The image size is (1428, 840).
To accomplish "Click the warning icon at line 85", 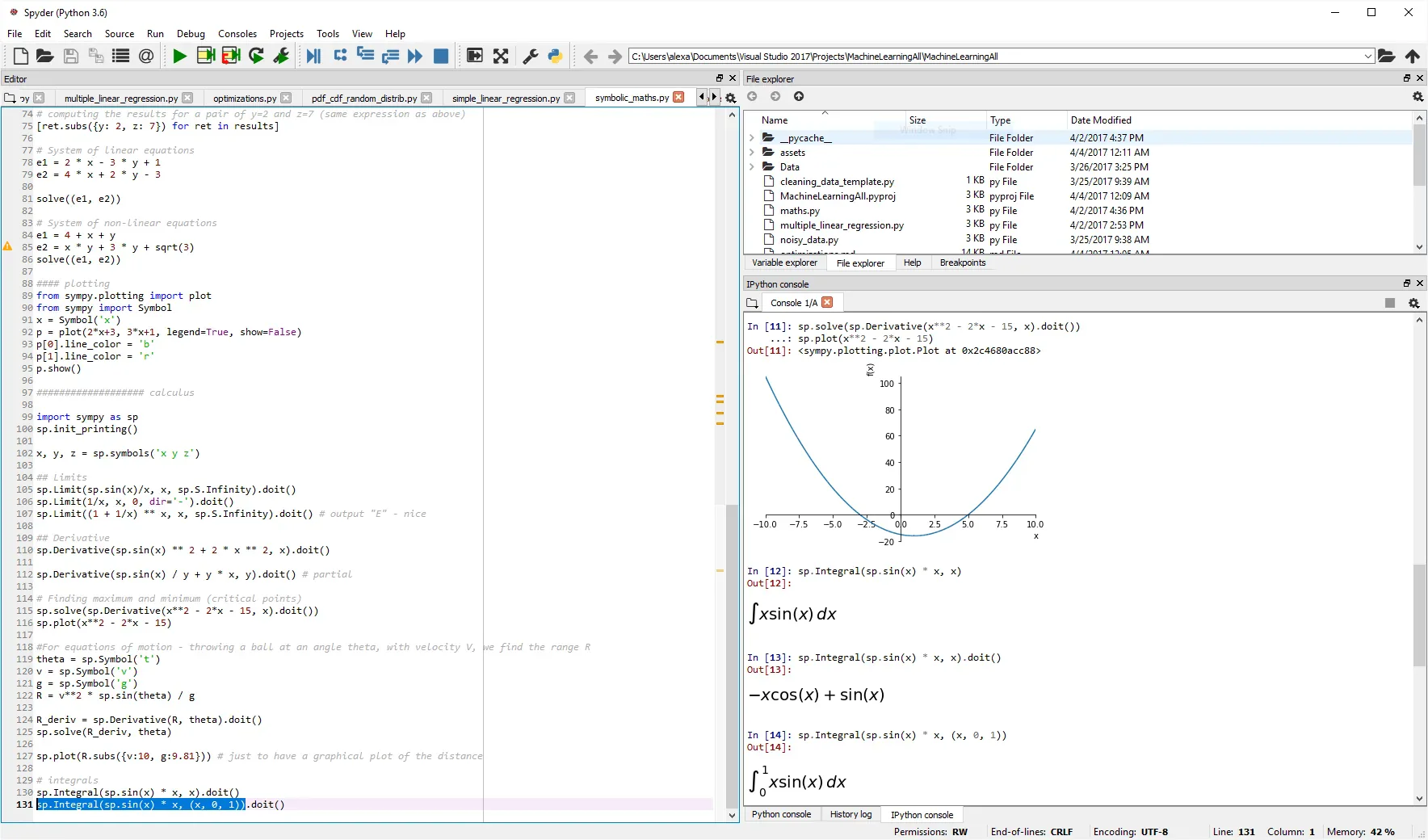I will click(8, 246).
